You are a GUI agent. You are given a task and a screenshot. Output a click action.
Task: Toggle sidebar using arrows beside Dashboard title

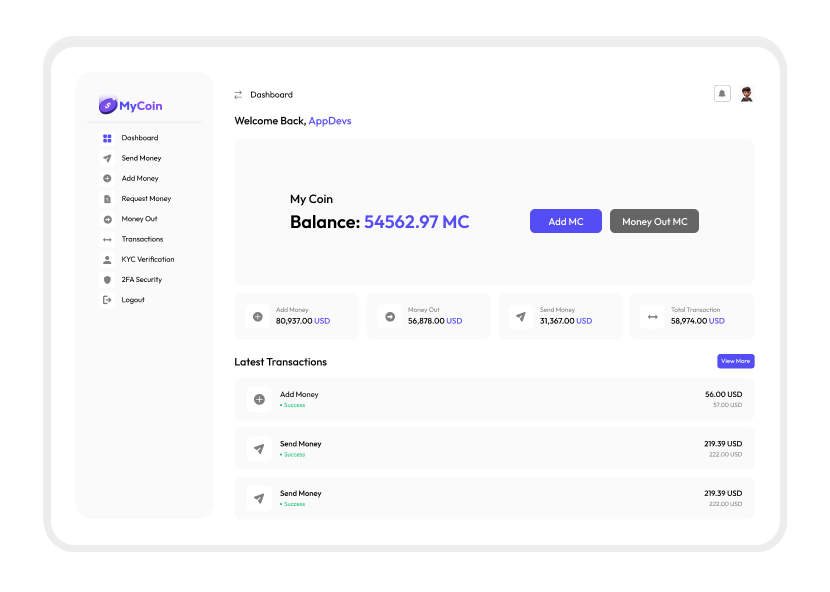click(x=238, y=95)
